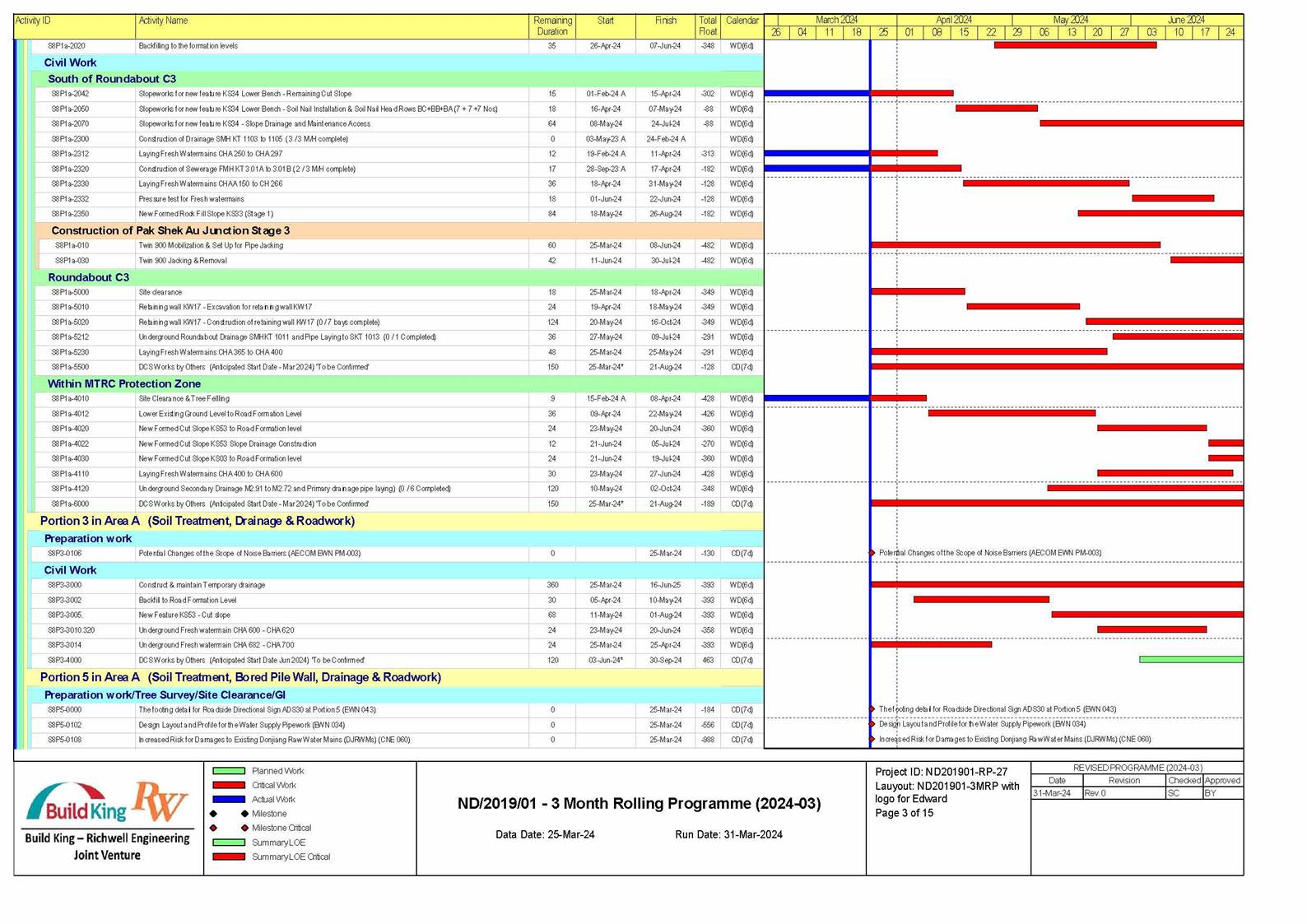Click the Backfilling to formation levels Gantt bar
The width and height of the screenshot is (1307, 924).
[1075, 45]
